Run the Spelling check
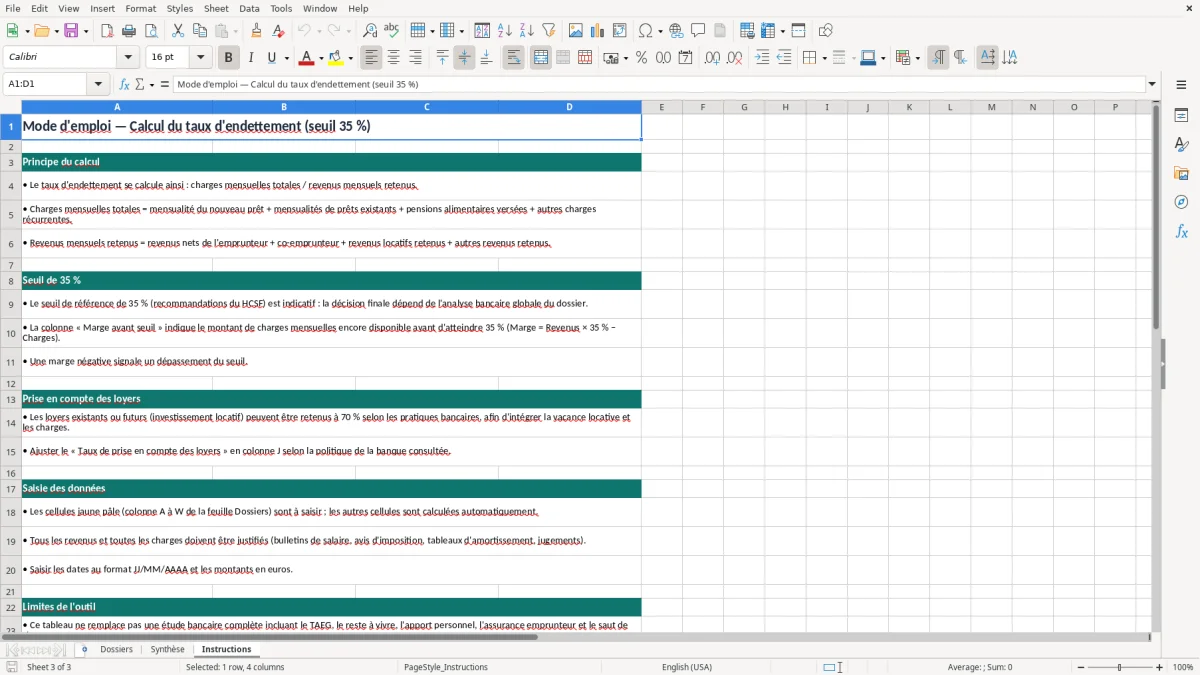The image size is (1200, 675). (392, 31)
